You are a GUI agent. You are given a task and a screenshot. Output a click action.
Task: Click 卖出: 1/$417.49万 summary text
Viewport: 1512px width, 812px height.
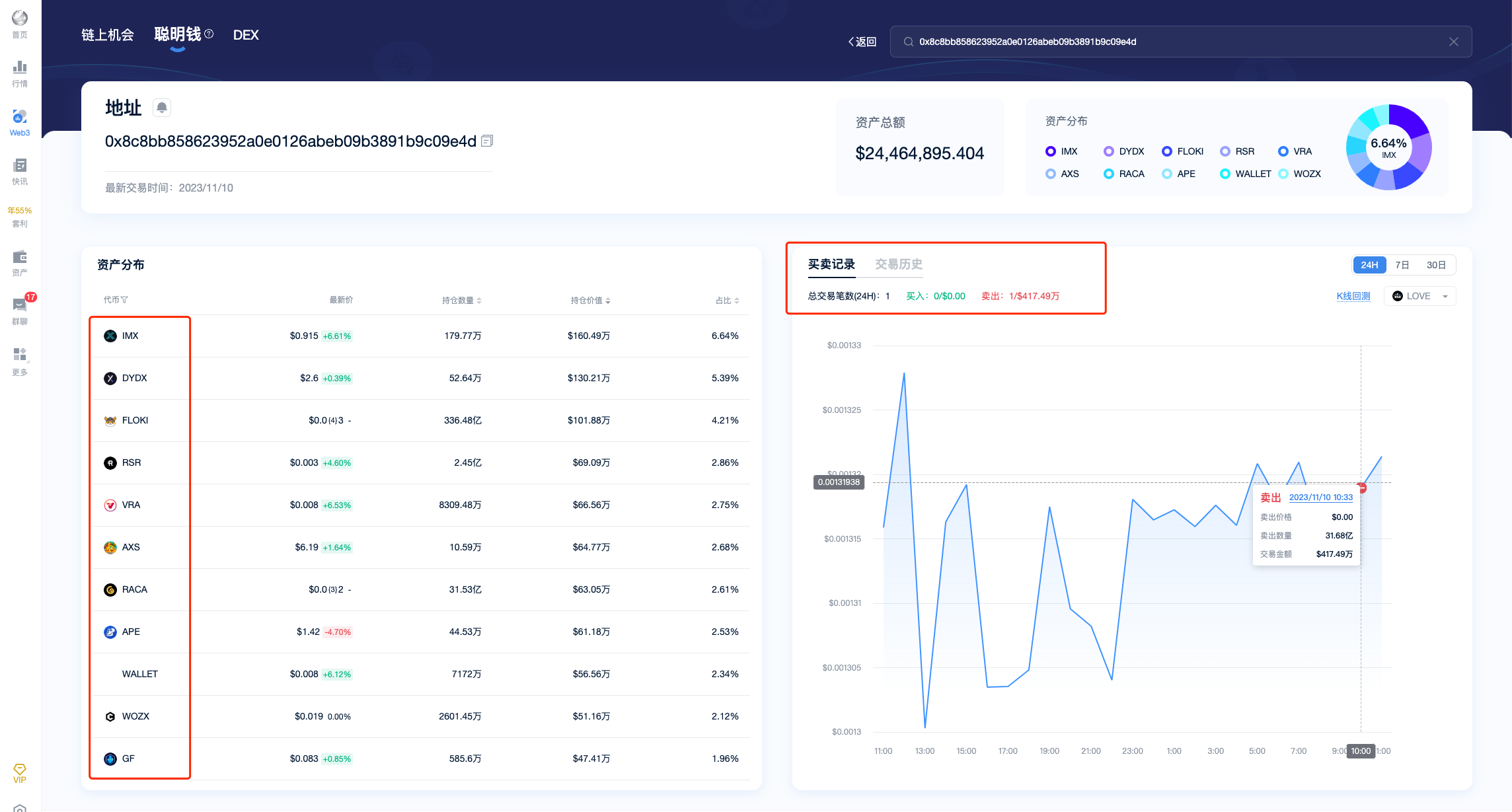tap(1020, 296)
